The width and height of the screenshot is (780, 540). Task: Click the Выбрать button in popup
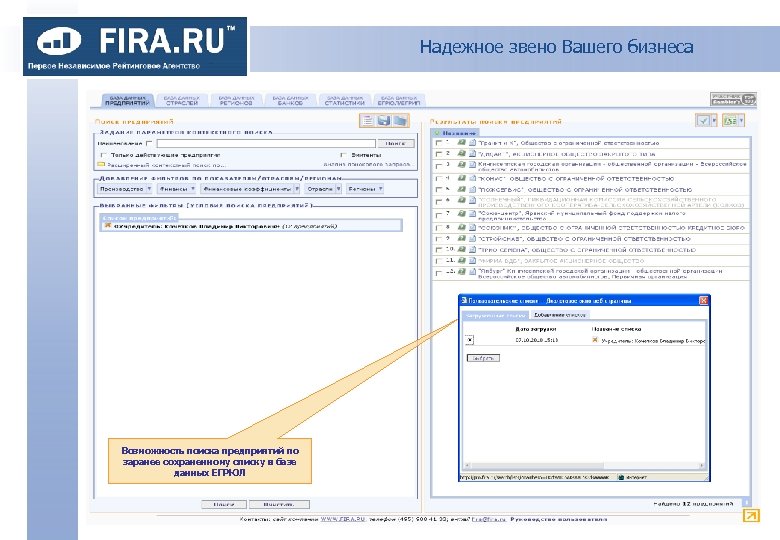coord(483,358)
